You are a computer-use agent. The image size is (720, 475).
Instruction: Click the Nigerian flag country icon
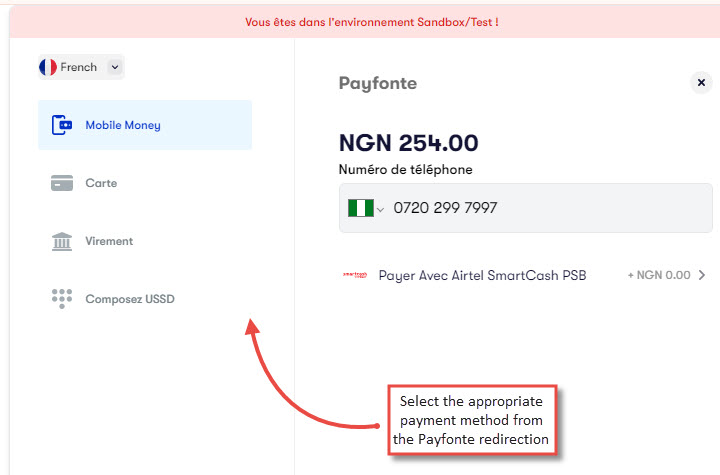point(360,208)
